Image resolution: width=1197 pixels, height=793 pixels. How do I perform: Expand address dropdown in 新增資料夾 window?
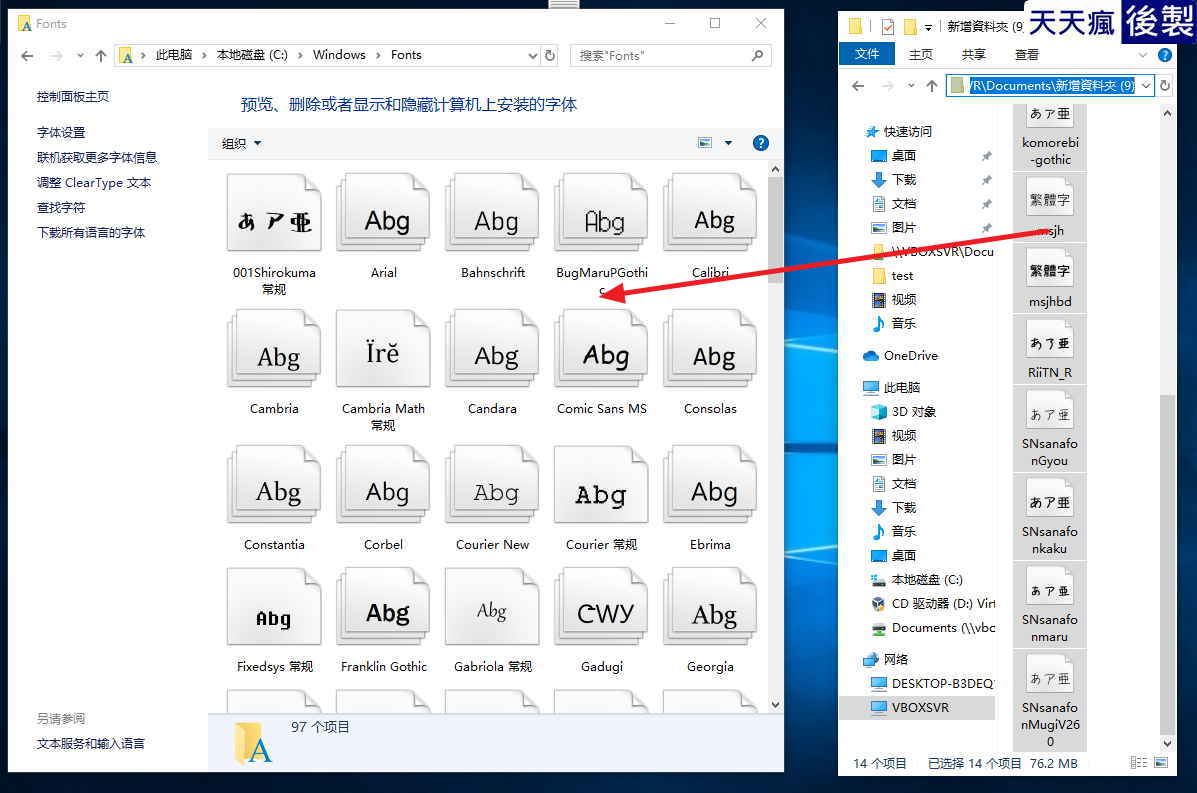pyautogui.click(x=1145, y=85)
